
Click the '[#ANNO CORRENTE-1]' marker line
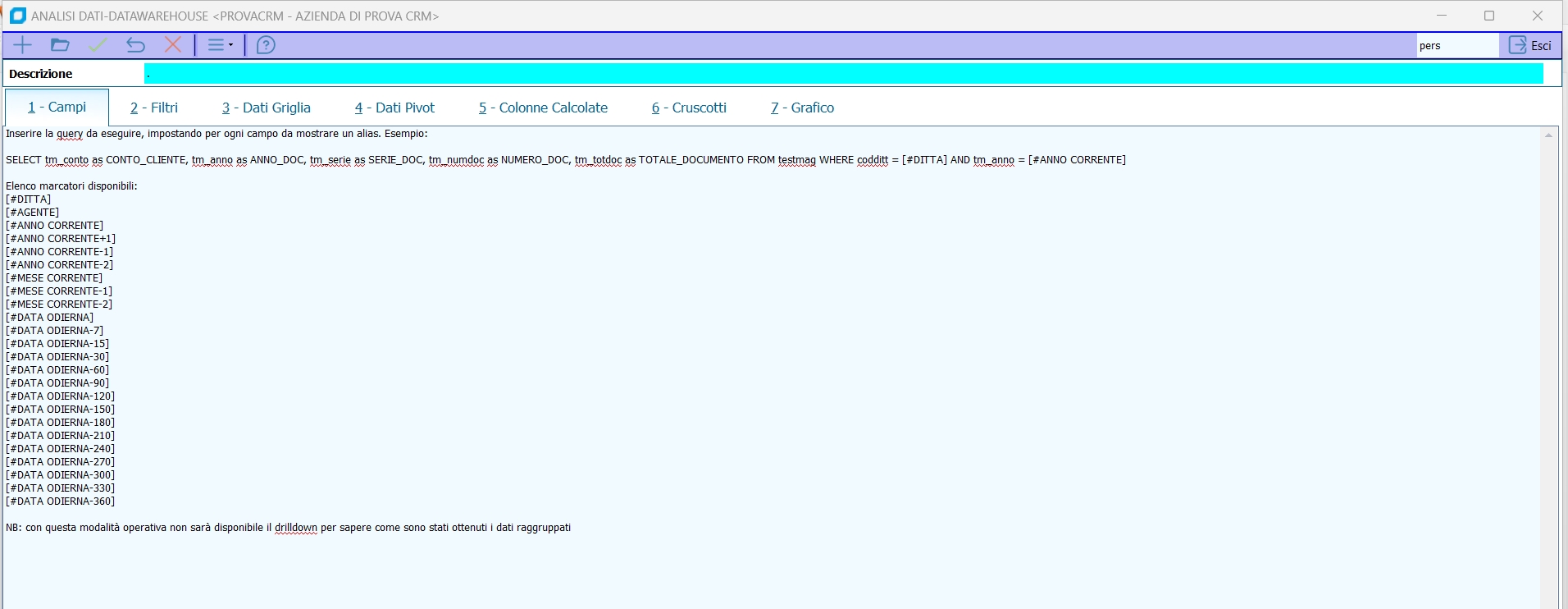coord(60,252)
